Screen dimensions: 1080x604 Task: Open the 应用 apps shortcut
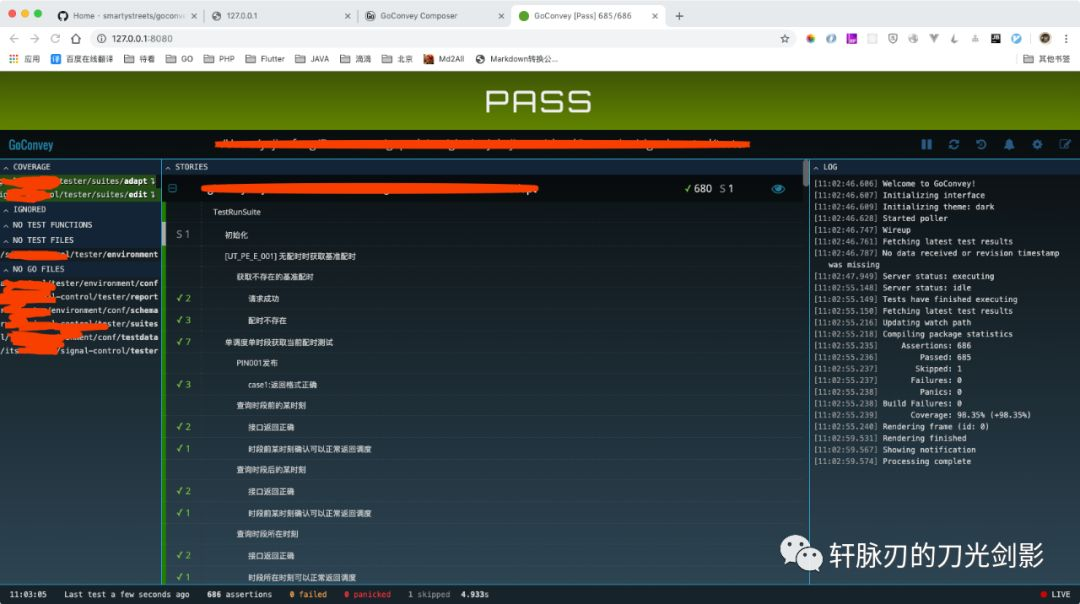(24, 59)
